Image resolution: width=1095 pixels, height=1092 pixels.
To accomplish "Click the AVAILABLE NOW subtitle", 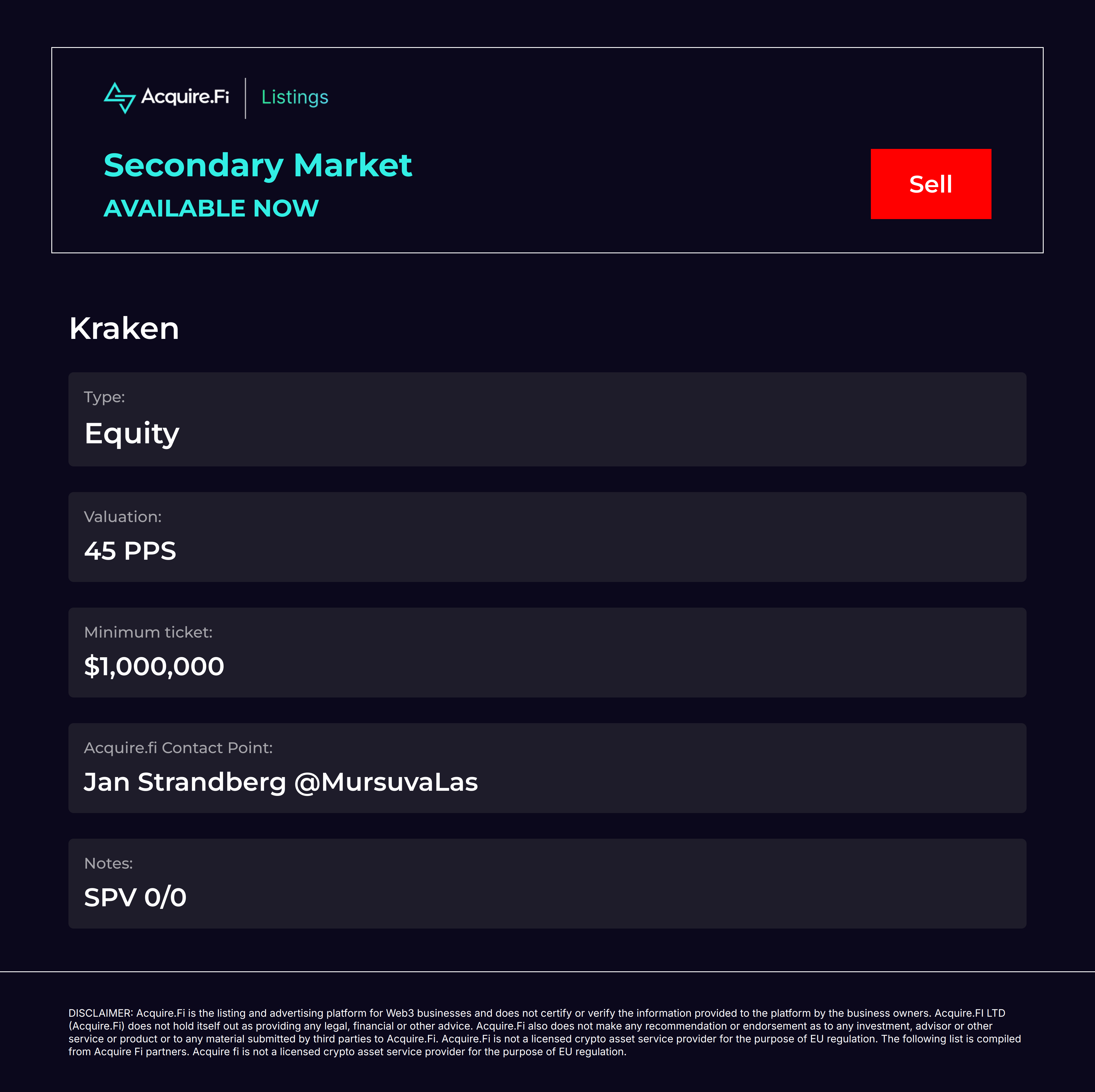I will [x=211, y=208].
